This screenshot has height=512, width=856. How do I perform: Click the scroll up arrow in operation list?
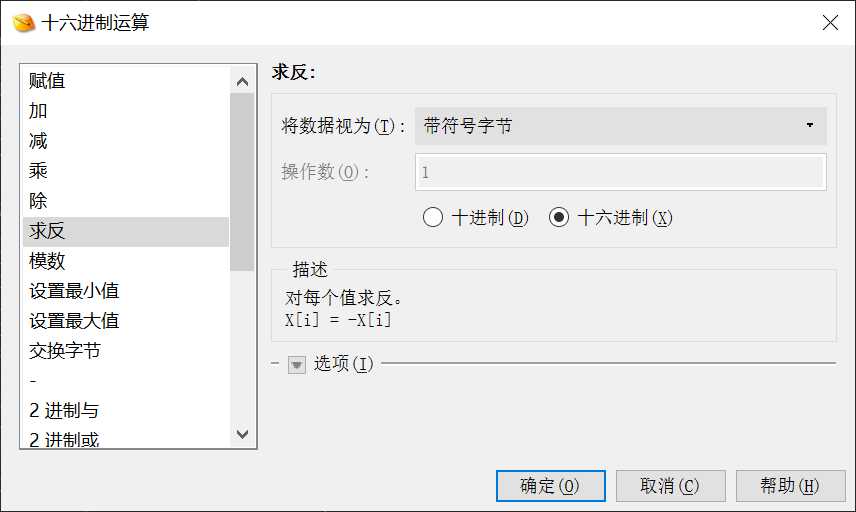pos(242,82)
